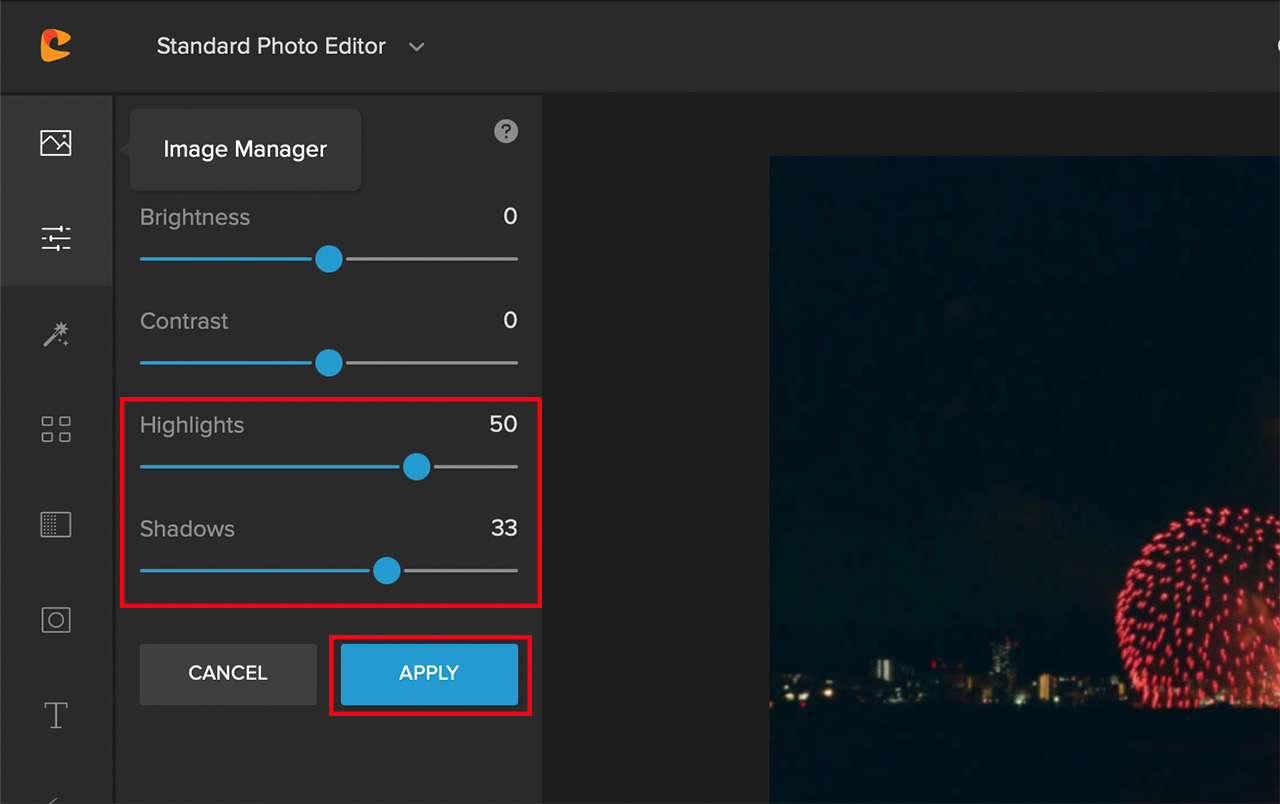Apply the current adjustments
This screenshot has width=1280, height=804.
coord(429,674)
